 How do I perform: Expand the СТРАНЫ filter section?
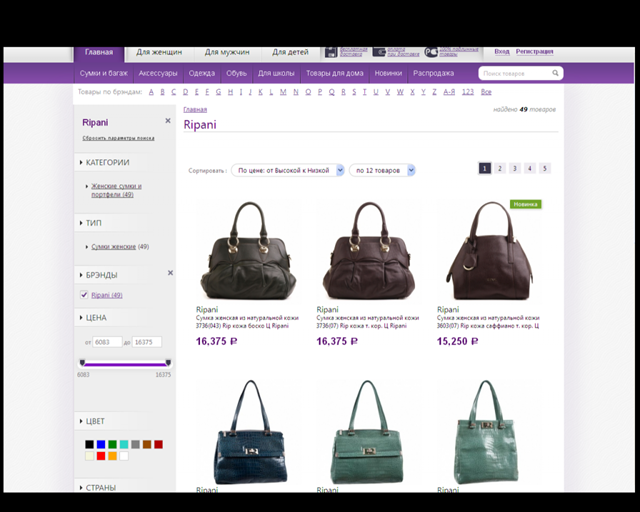(x=98, y=488)
